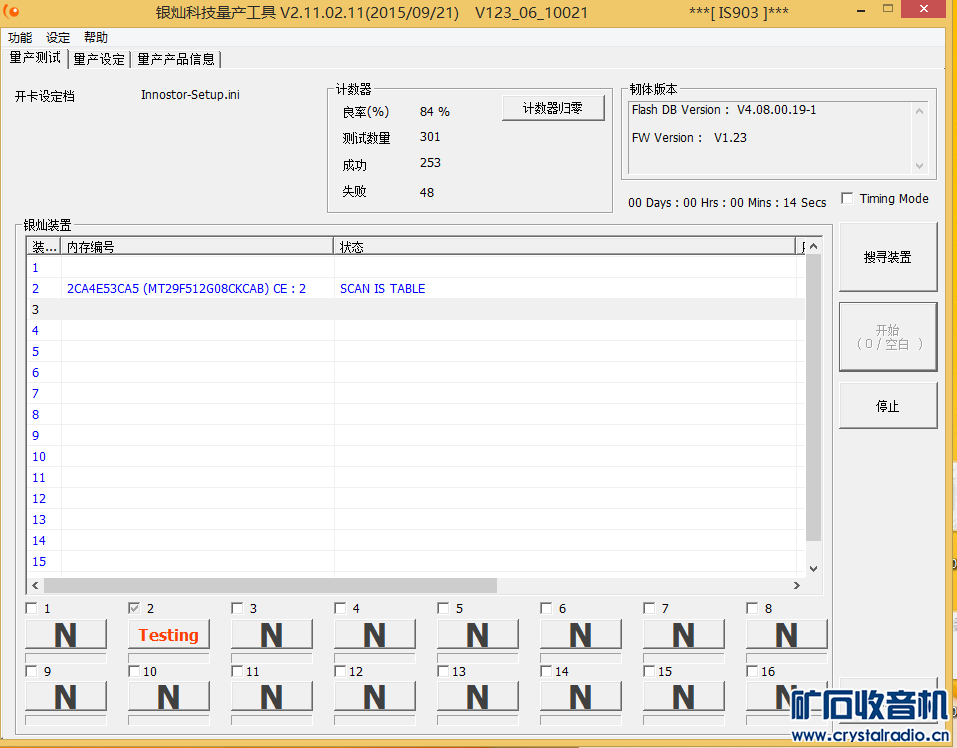Click the port 10 N status button
Screen dimensions: 957x748
click(x=168, y=697)
